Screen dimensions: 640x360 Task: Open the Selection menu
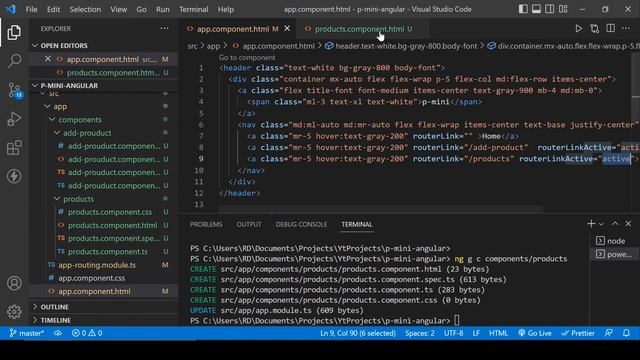[85, 9]
